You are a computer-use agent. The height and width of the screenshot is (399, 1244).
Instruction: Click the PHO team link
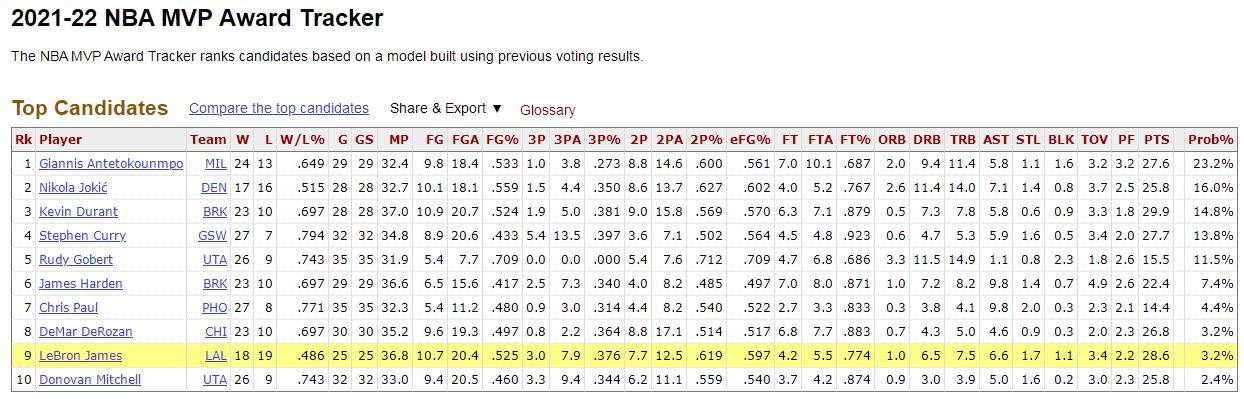(214, 308)
